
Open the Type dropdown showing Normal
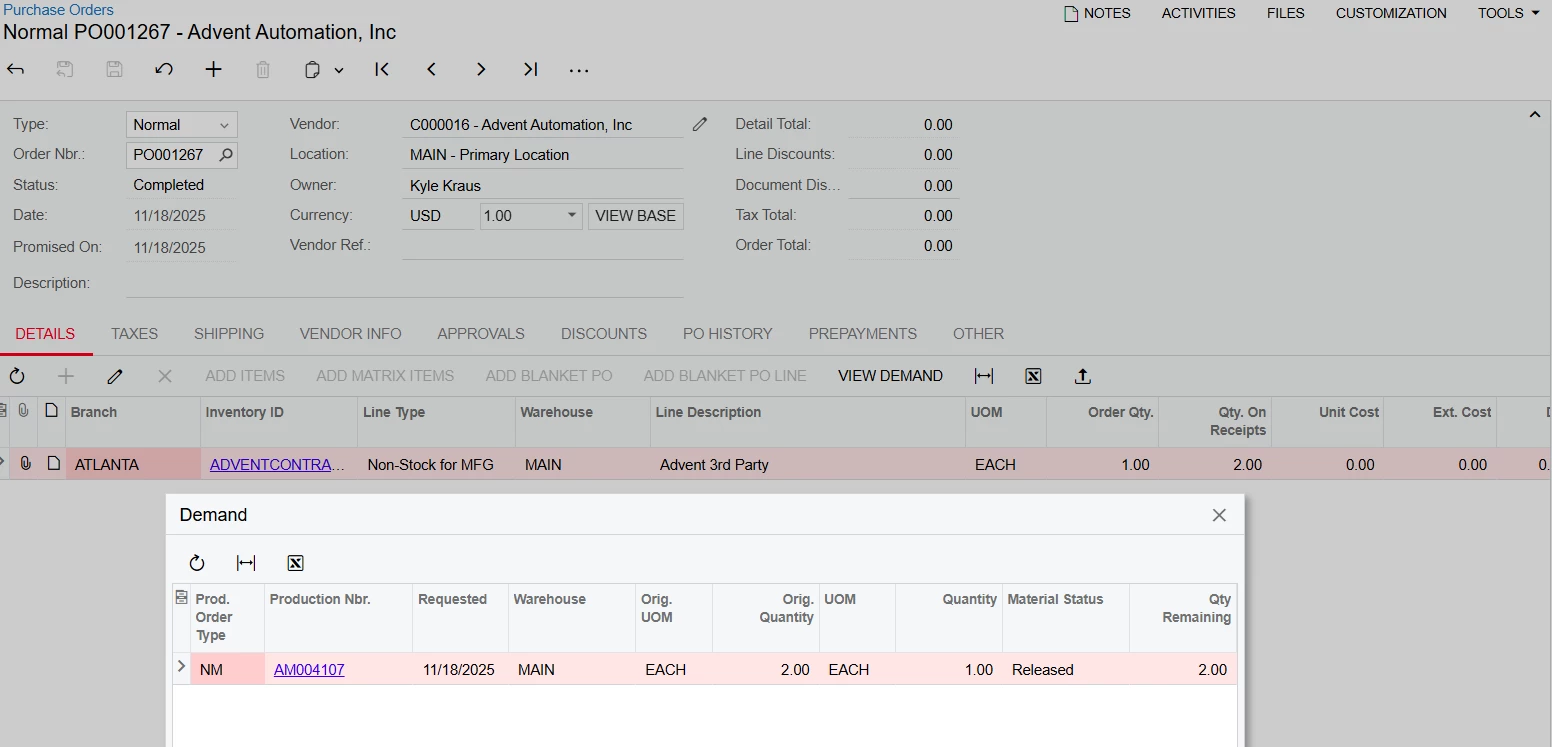click(x=182, y=125)
